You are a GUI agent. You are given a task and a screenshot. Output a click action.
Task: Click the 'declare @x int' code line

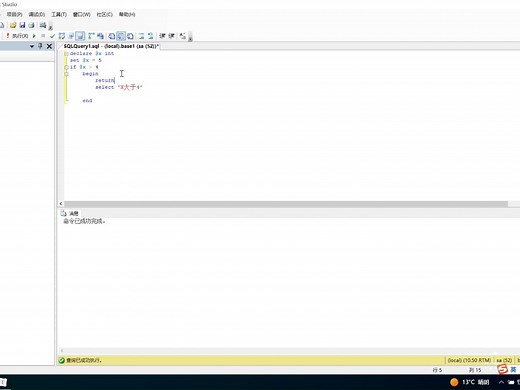[x=92, y=54]
